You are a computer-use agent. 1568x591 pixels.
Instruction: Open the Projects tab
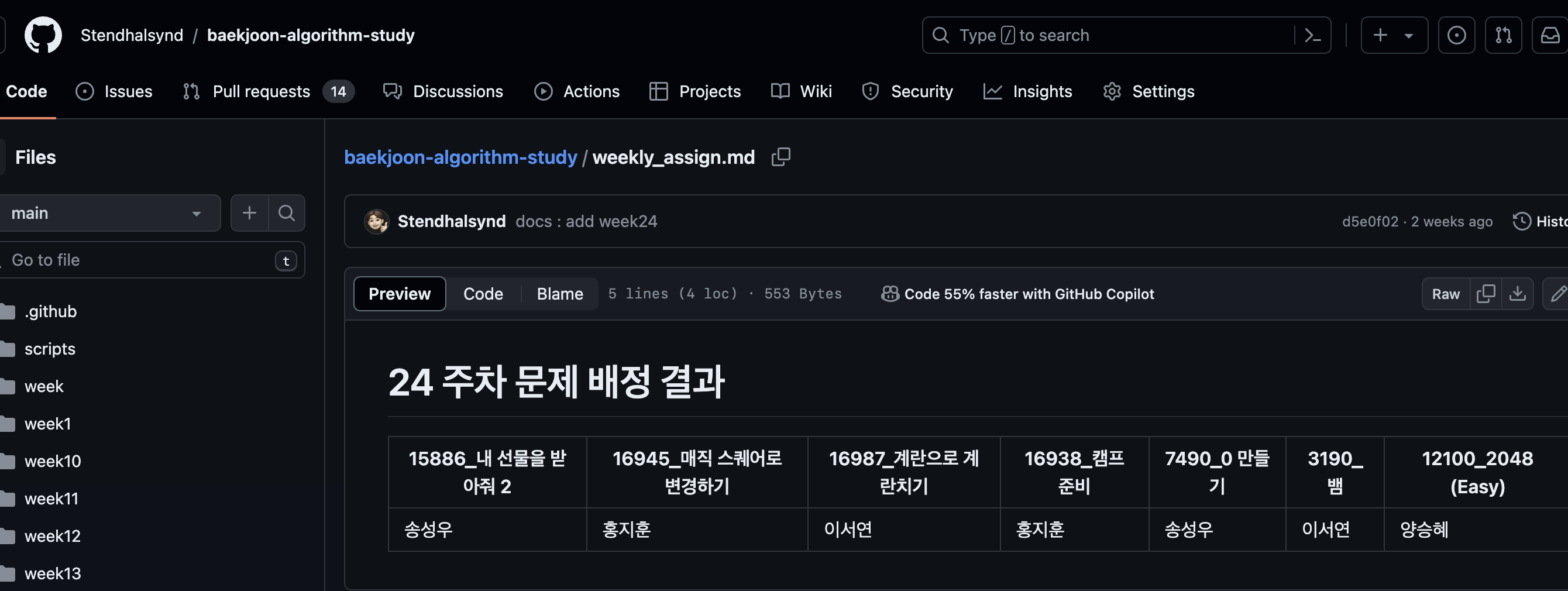point(695,91)
